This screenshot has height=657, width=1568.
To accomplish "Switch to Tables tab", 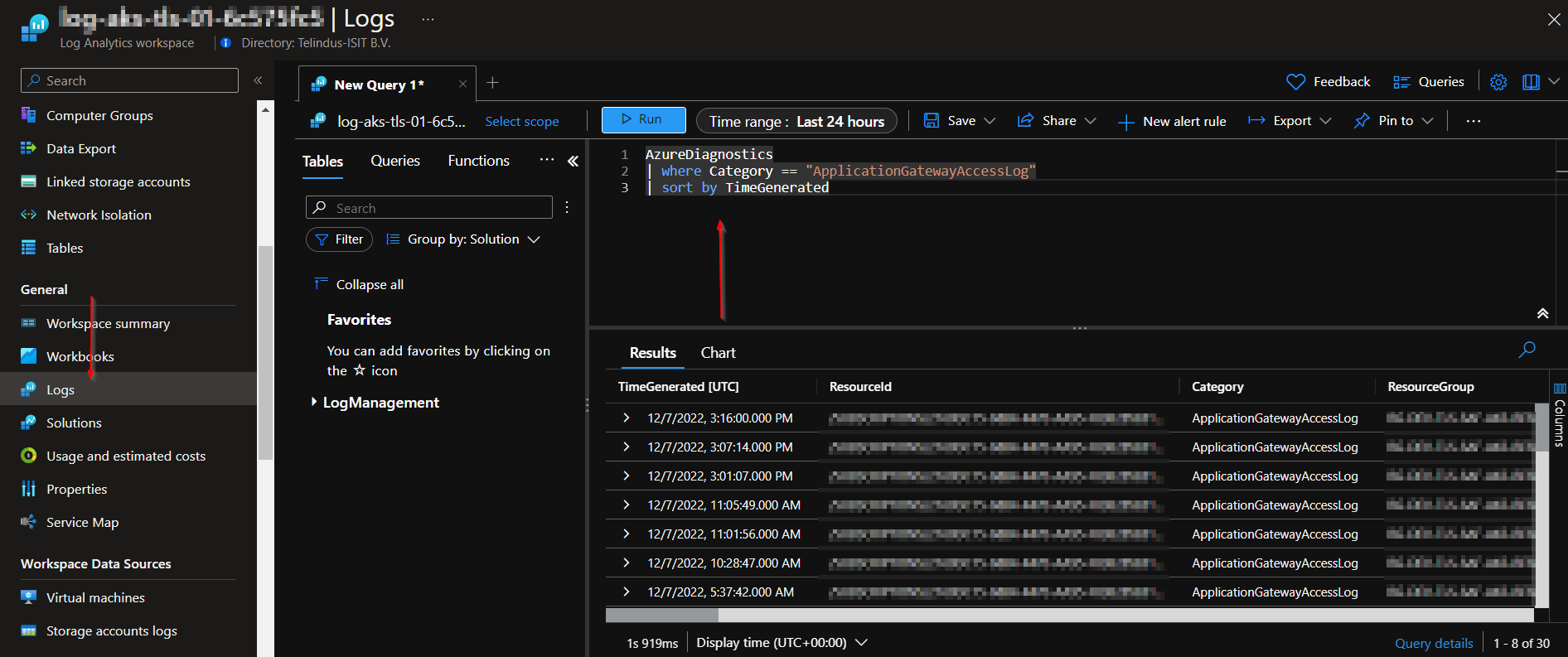I will click(322, 162).
